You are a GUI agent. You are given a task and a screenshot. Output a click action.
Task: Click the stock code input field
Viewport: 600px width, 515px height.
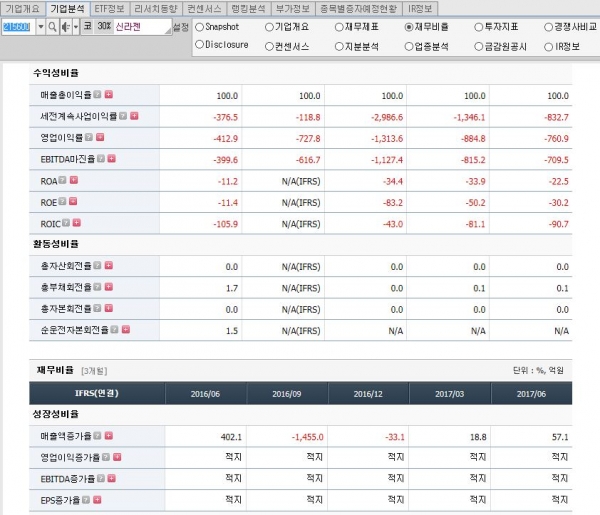point(16,27)
